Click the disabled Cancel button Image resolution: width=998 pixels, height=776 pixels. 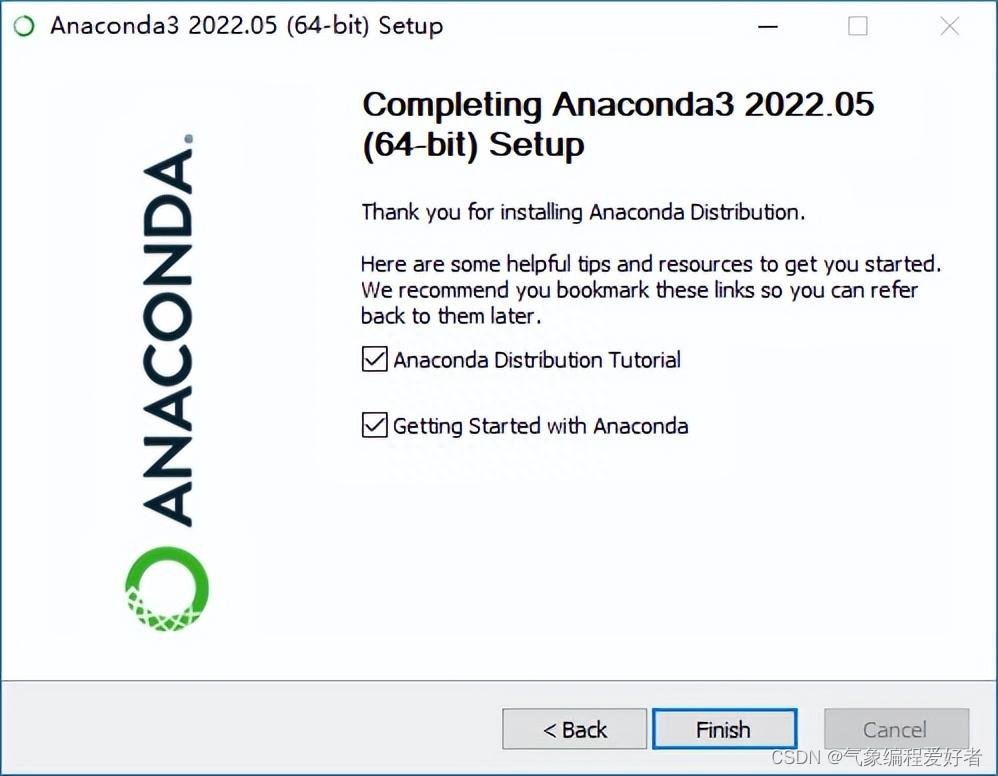coord(896,729)
